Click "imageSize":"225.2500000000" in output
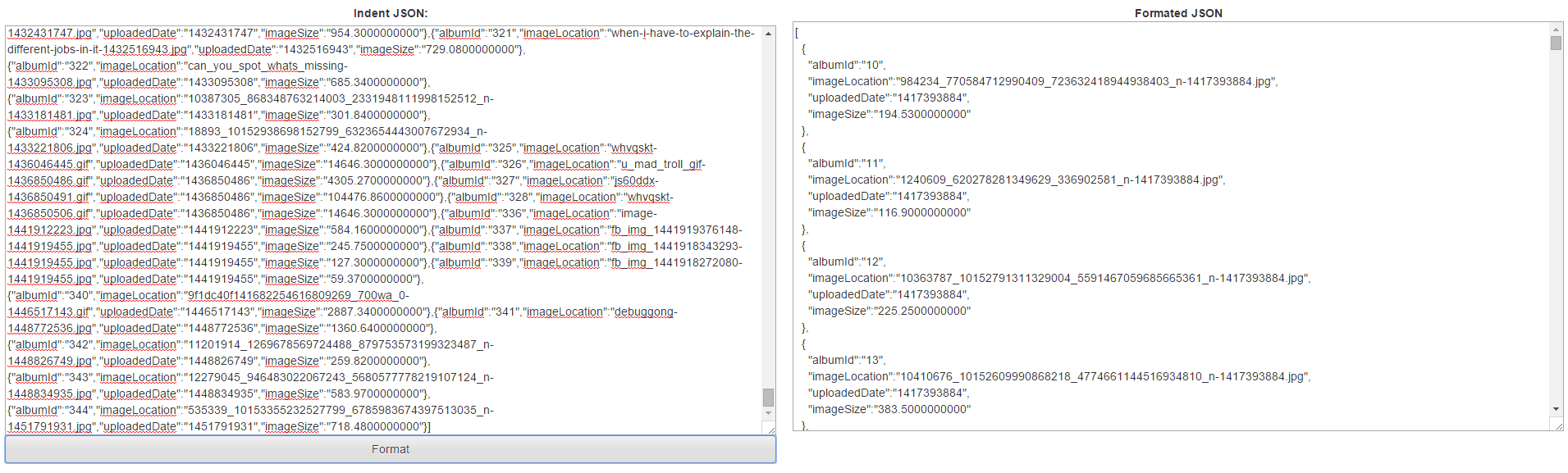Screen dimensions: 1568x473 889,311
